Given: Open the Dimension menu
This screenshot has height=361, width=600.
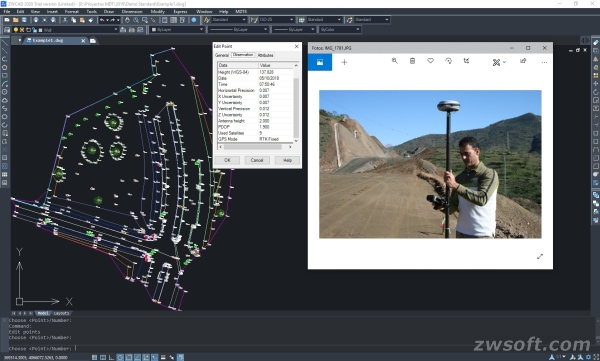Looking at the screenshot, I should click(132, 11).
